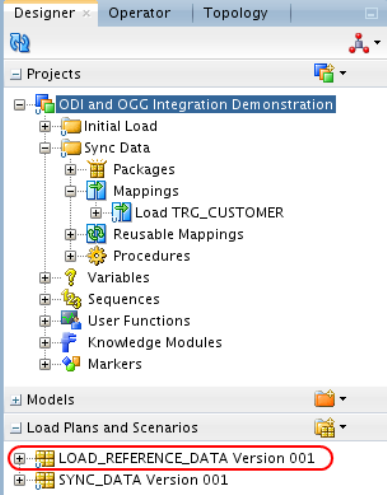Viewport: 387px width, 495px height.
Task: Open the connect navigator network icon
Action: 359,43
